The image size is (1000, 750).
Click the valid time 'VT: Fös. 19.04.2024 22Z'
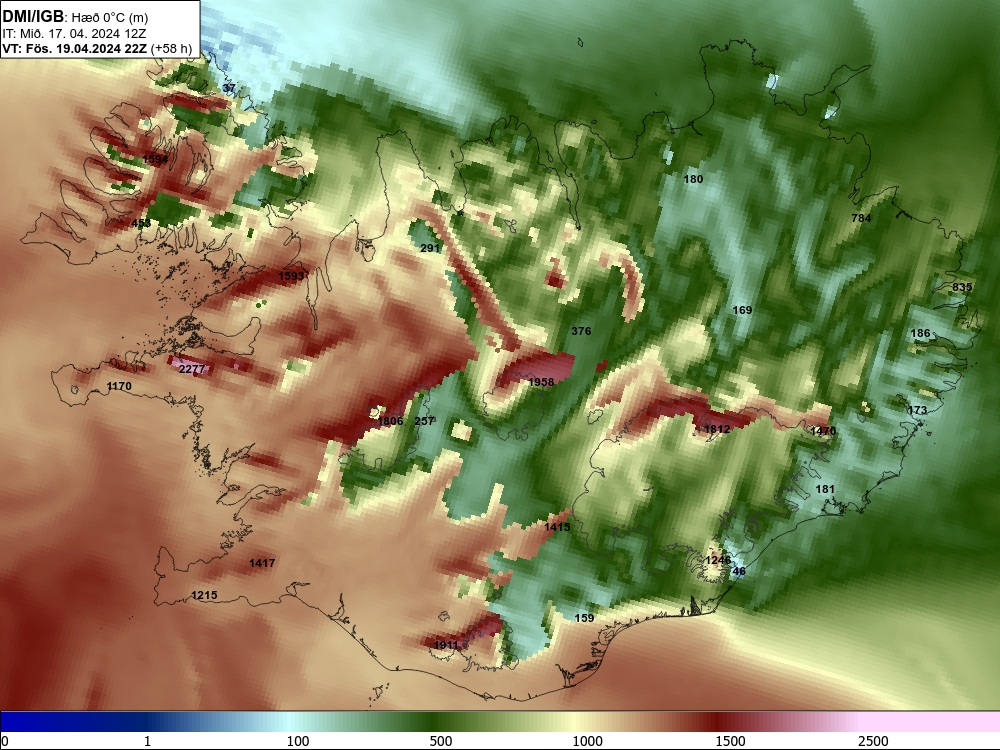pyautogui.click(x=75, y=48)
